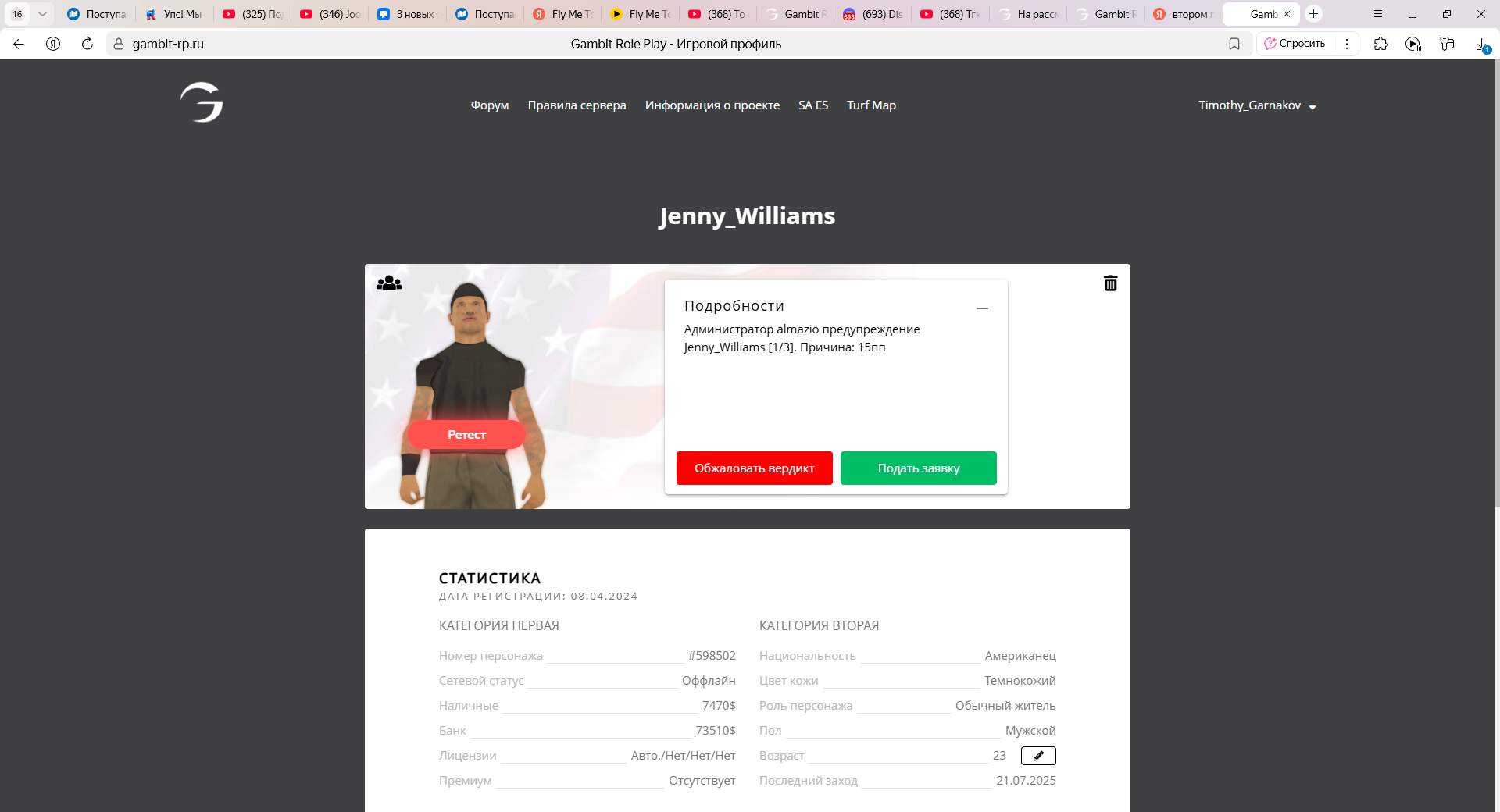The height and width of the screenshot is (812, 1500).
Task: Open the downloads icon in toolbar
Action: click(1482, 45)
